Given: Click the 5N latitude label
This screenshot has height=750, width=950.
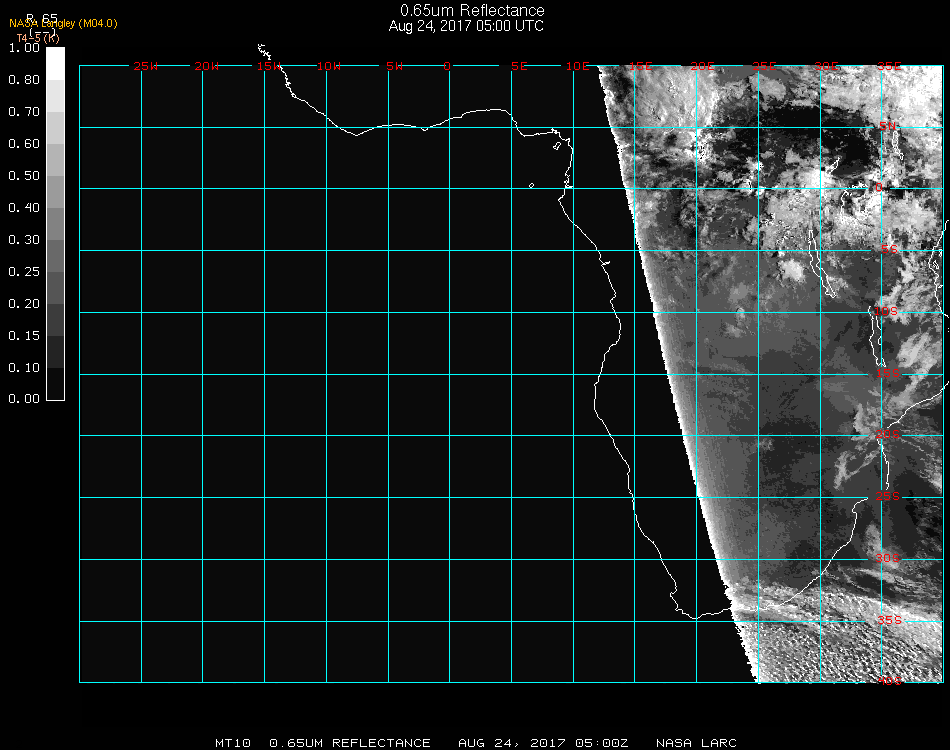Looking at the screenshot, I should [888, 126].
